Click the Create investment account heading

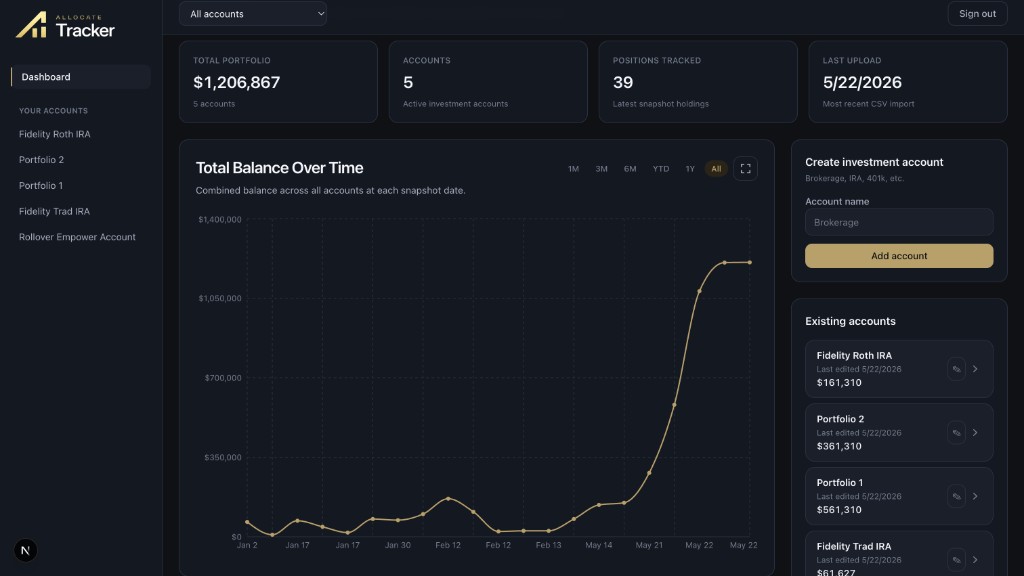(874, 162)
